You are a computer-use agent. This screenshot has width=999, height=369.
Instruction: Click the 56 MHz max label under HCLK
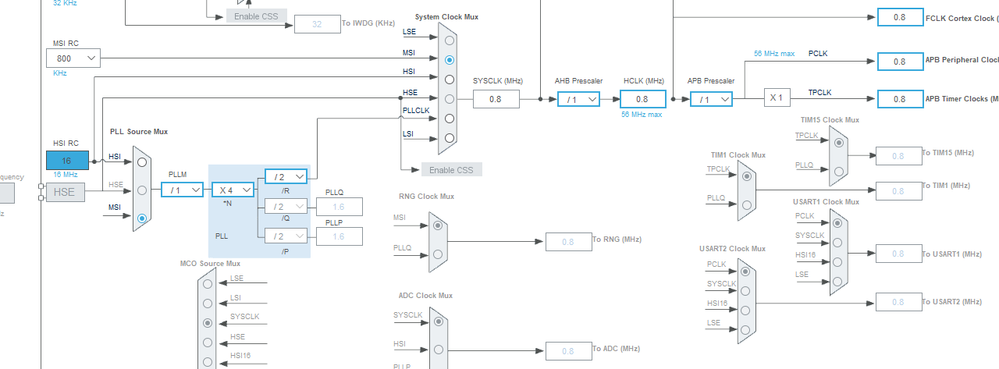(x=642, y=115)
